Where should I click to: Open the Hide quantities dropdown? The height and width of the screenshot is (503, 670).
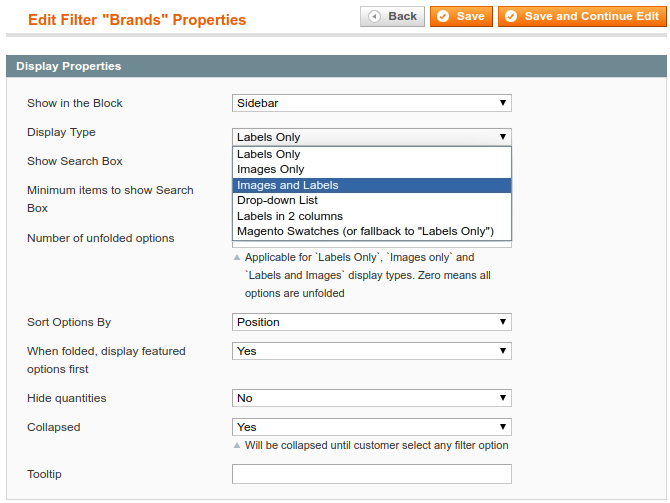371,398
